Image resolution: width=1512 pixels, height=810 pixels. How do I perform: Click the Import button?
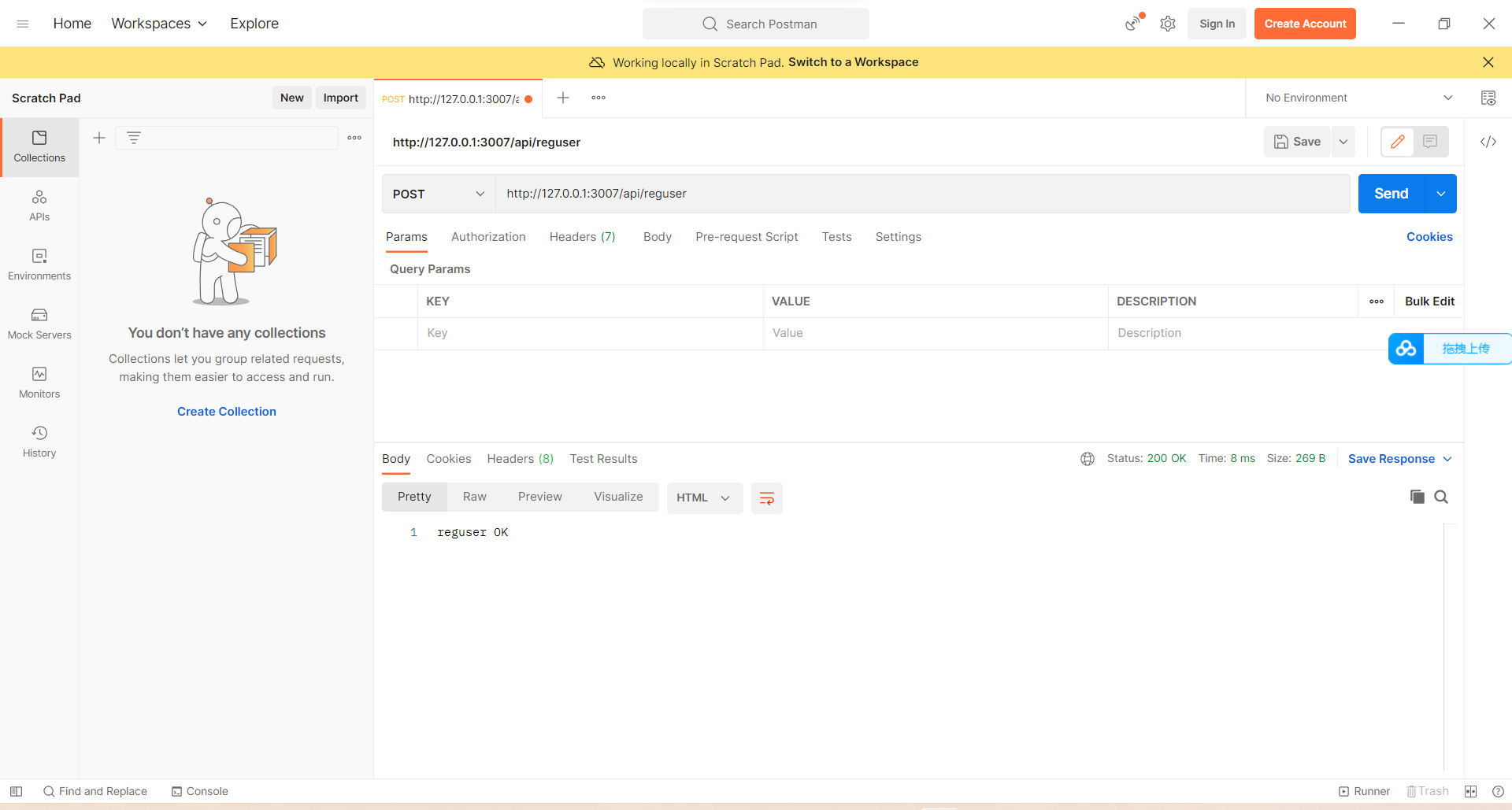tap(341, 98)
